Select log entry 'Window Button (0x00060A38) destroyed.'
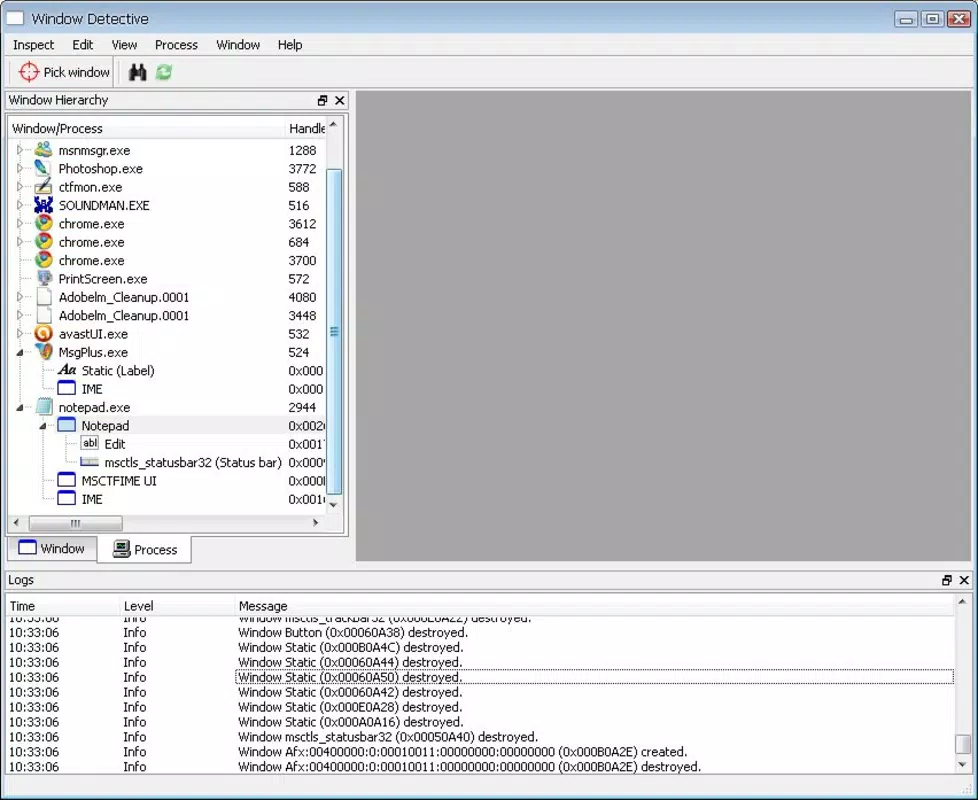The image size is (978, 800). pyautogui.click(x=353, y=632)
